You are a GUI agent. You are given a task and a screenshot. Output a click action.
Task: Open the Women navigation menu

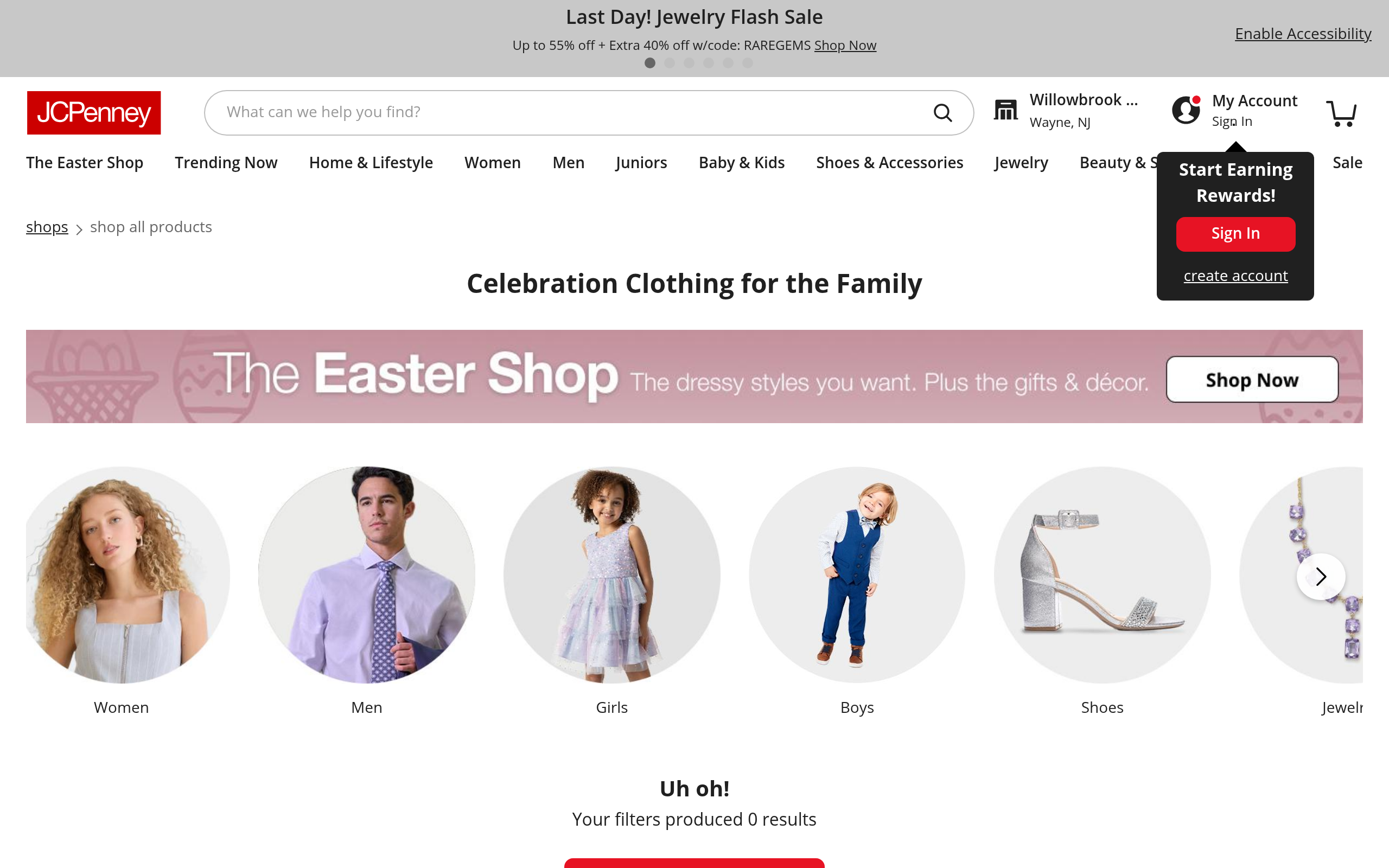click(493, 163)
